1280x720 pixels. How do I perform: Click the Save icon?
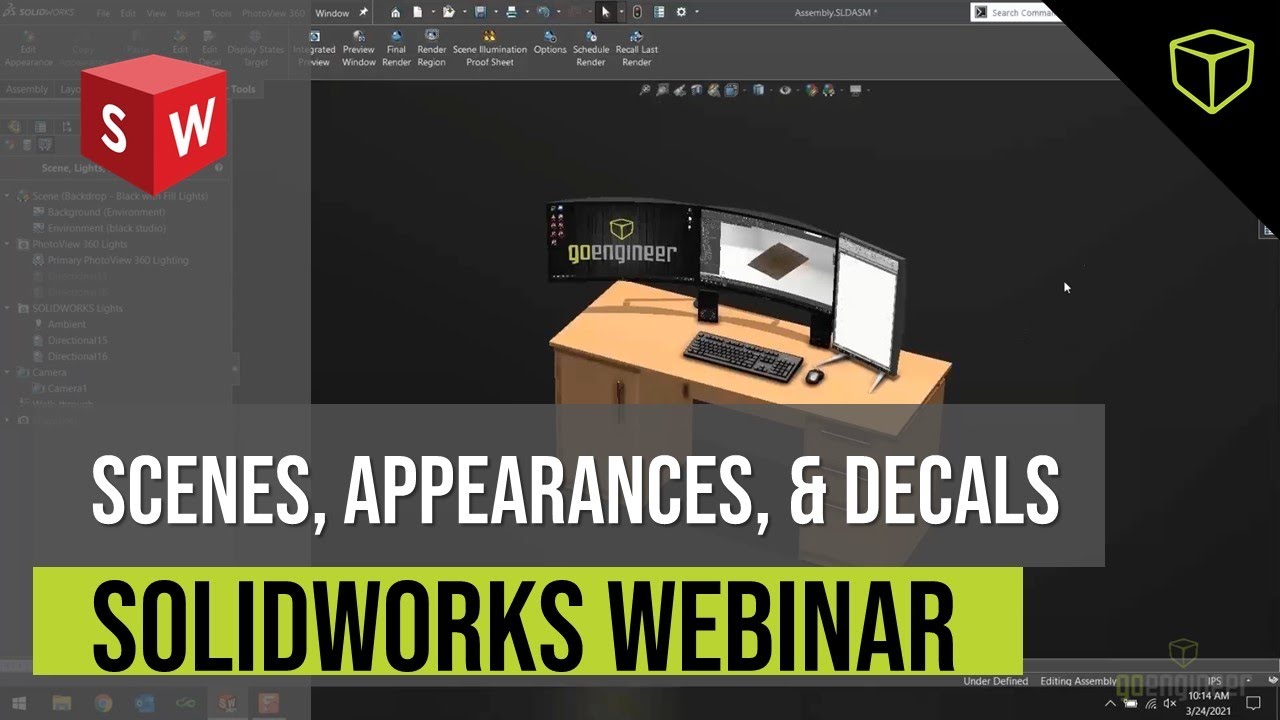click(x=480, y=12)
